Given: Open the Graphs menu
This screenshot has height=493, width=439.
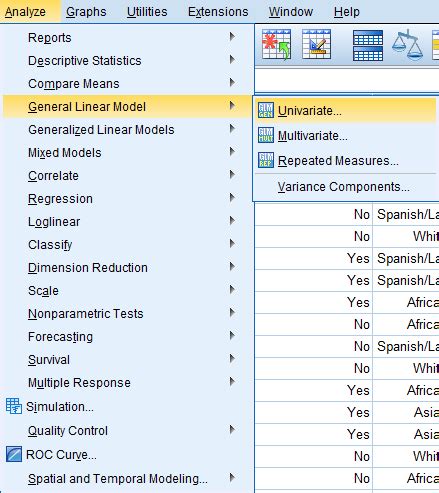Looking at the screenshot, I should click(86, 12).
